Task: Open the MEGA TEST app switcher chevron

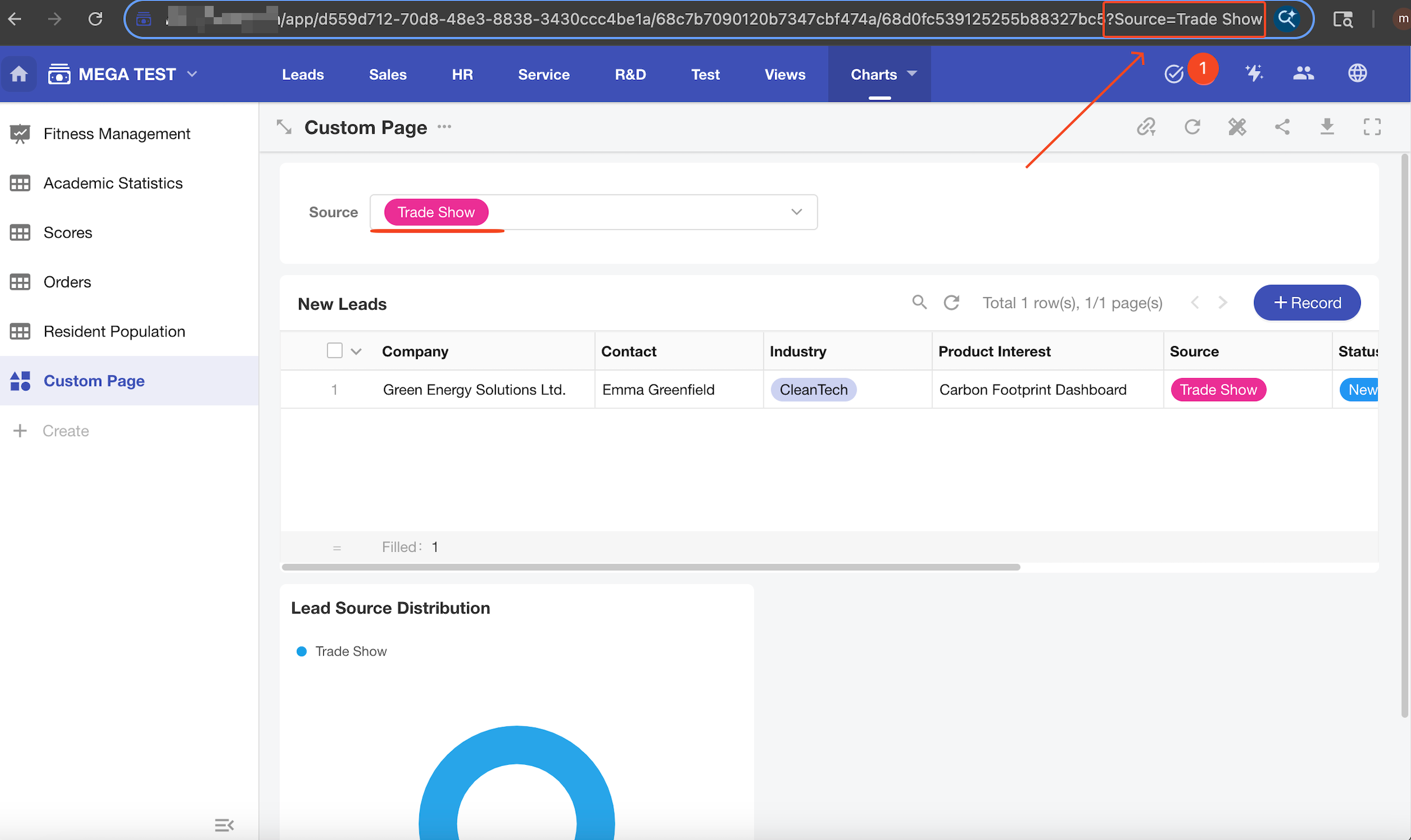Action: click(192, 74)
